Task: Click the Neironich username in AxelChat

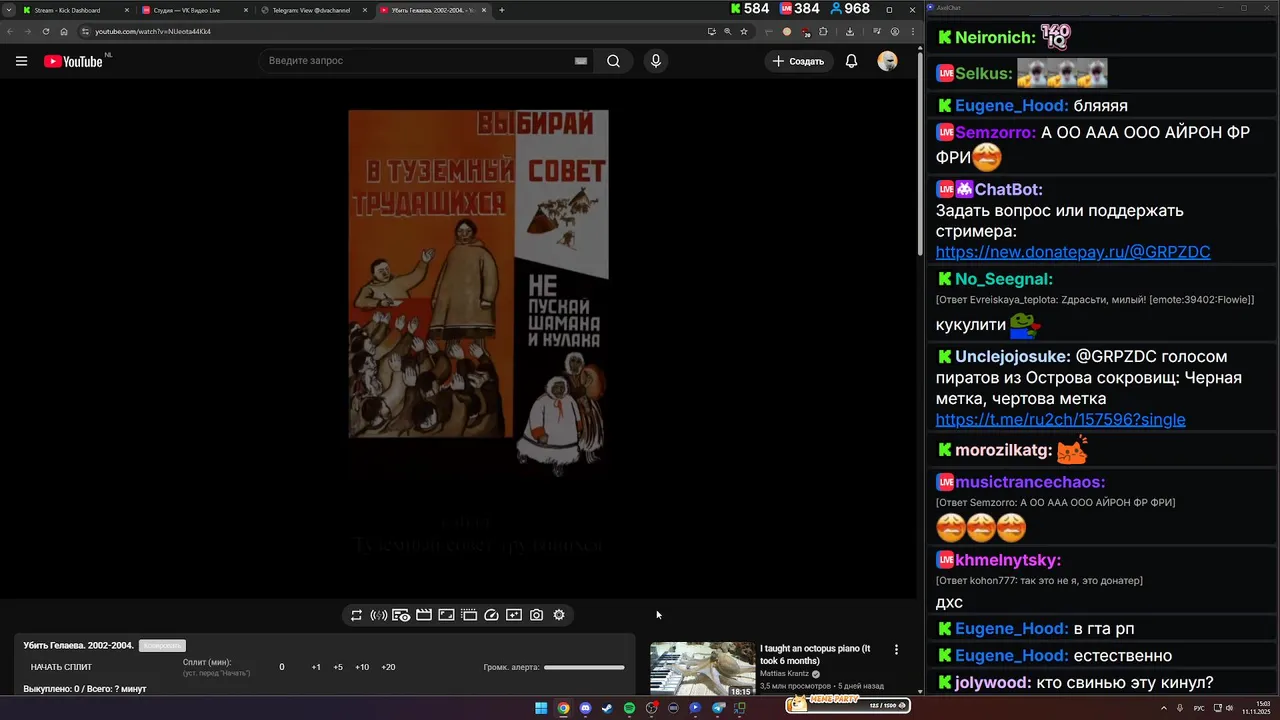Action: (x=994, y=38)
